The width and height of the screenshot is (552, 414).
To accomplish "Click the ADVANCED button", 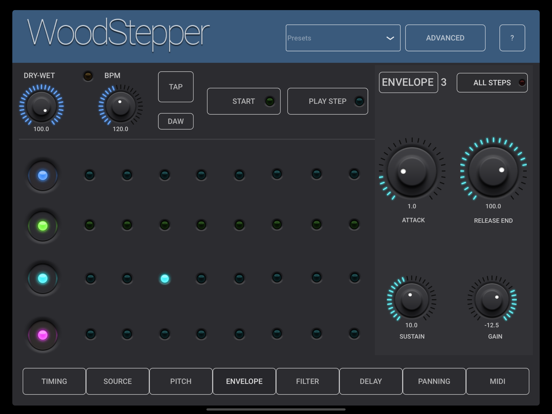I will [445, 38].
